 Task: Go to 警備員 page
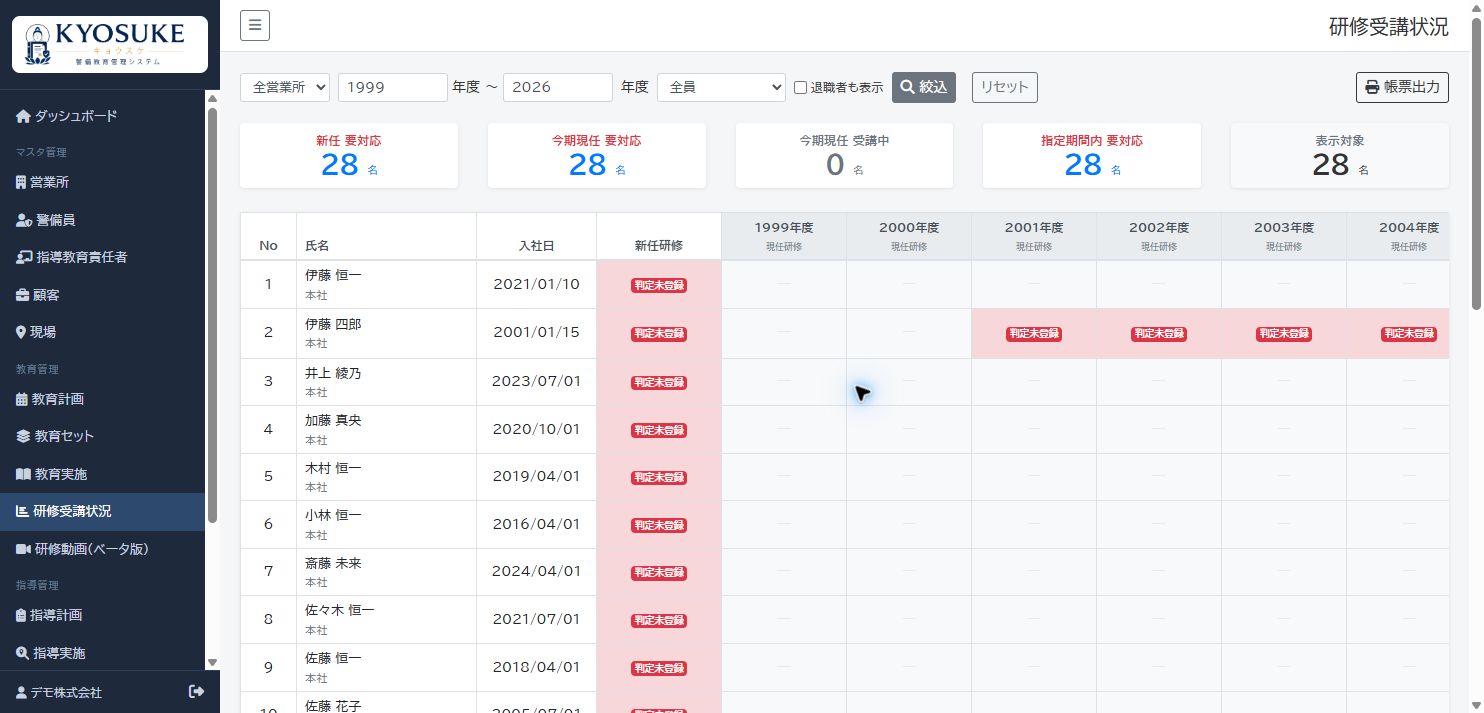(46, 219)
